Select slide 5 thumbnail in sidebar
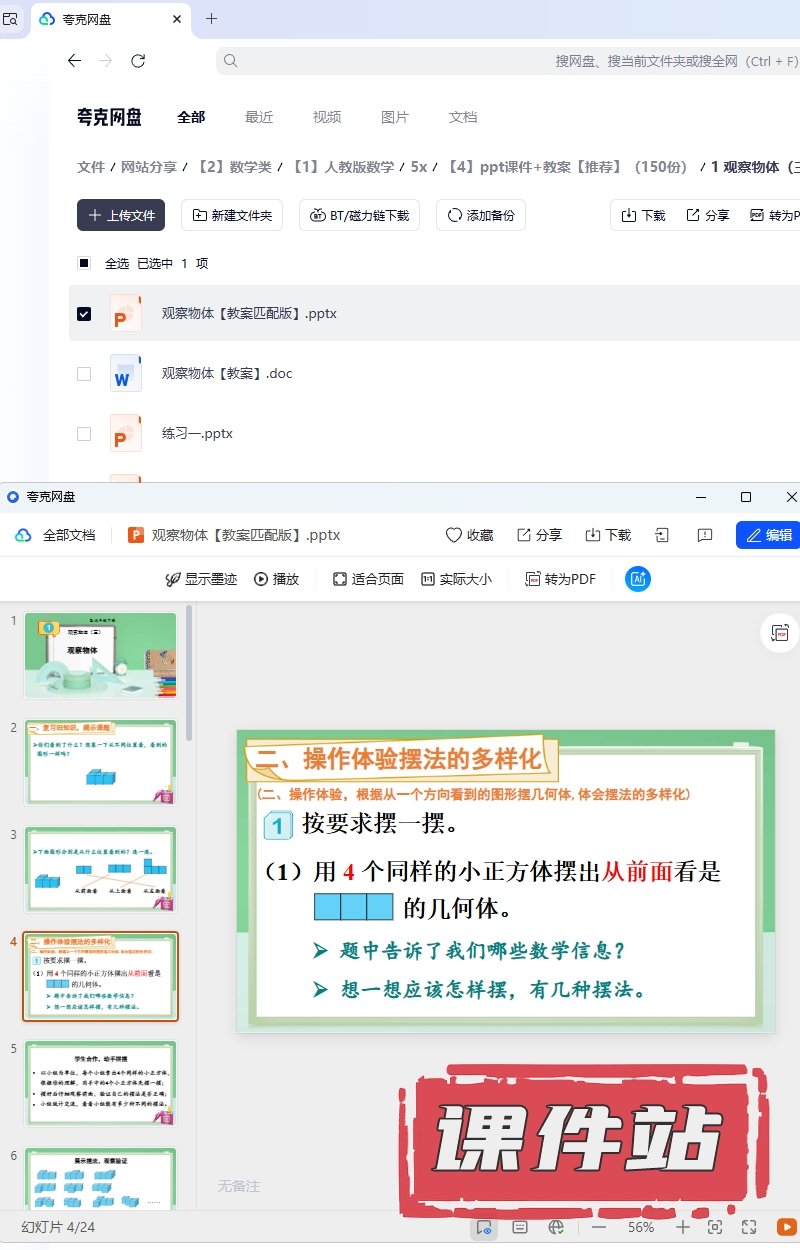The image size is (800, 1250). coord(101,1084)
